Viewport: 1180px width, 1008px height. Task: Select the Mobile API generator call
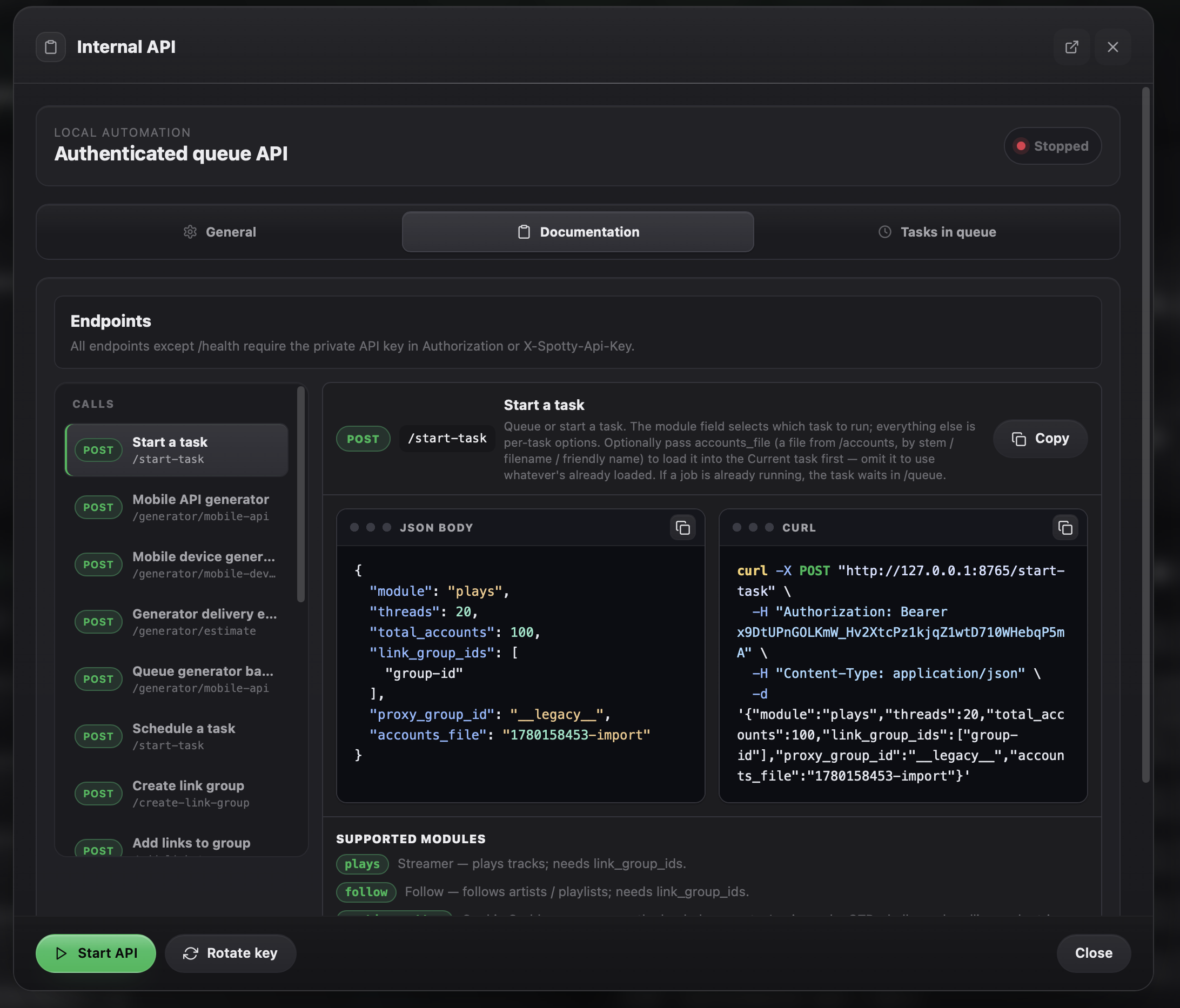coord(177,507)
